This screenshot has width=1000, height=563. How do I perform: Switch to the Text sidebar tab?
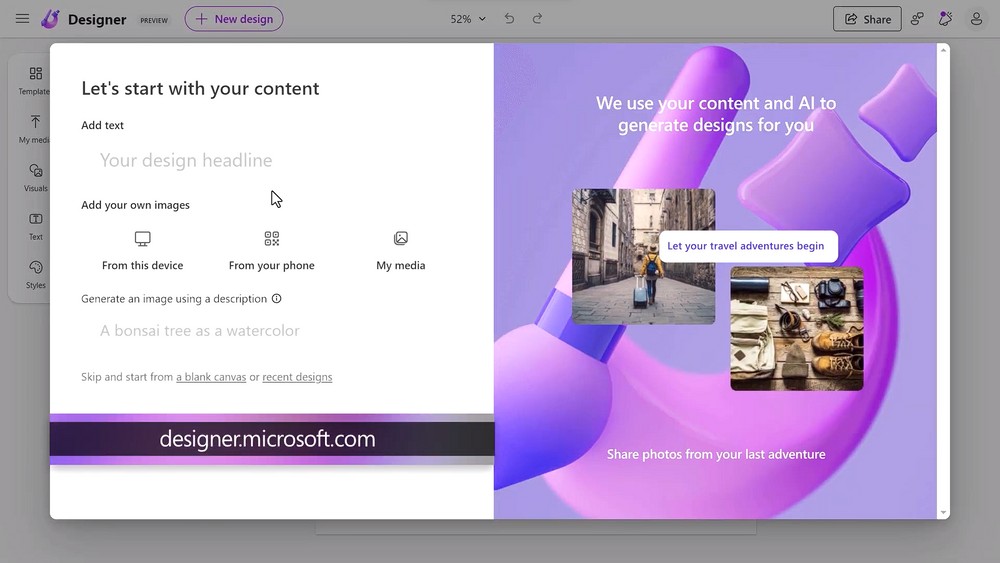(x=36, y=225)
